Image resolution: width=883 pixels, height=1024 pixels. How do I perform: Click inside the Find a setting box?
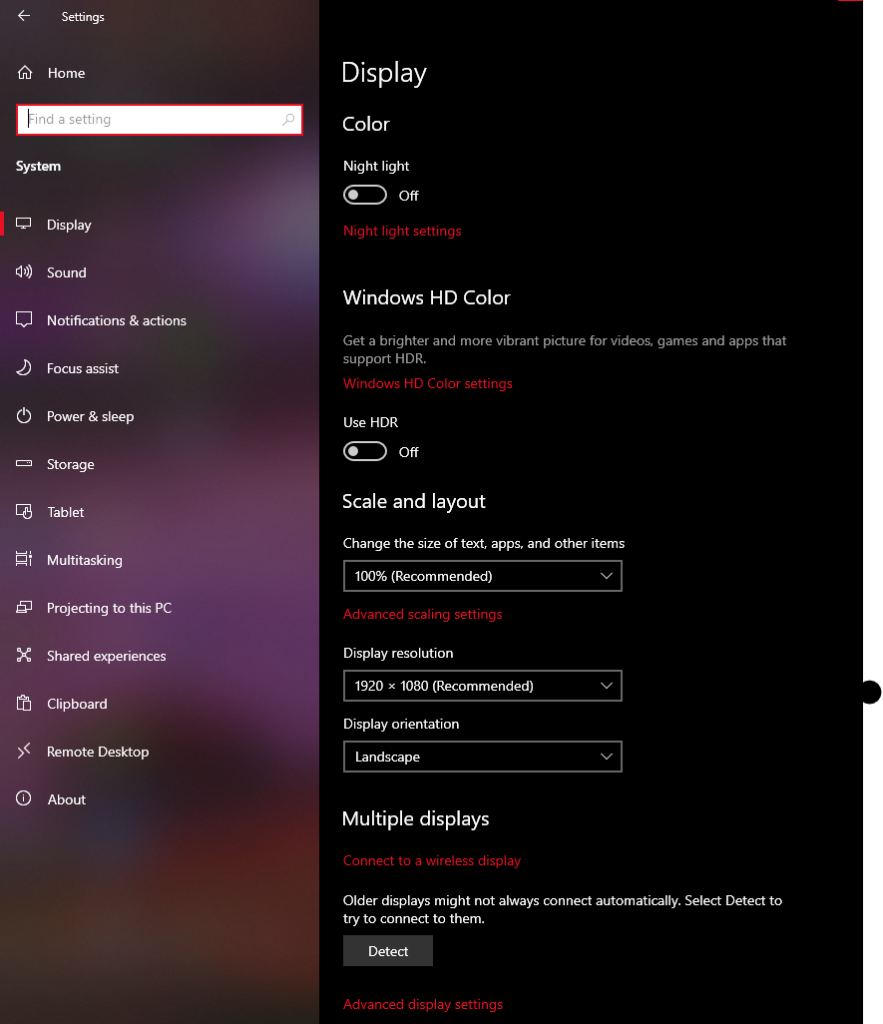(x=159, y=119)
